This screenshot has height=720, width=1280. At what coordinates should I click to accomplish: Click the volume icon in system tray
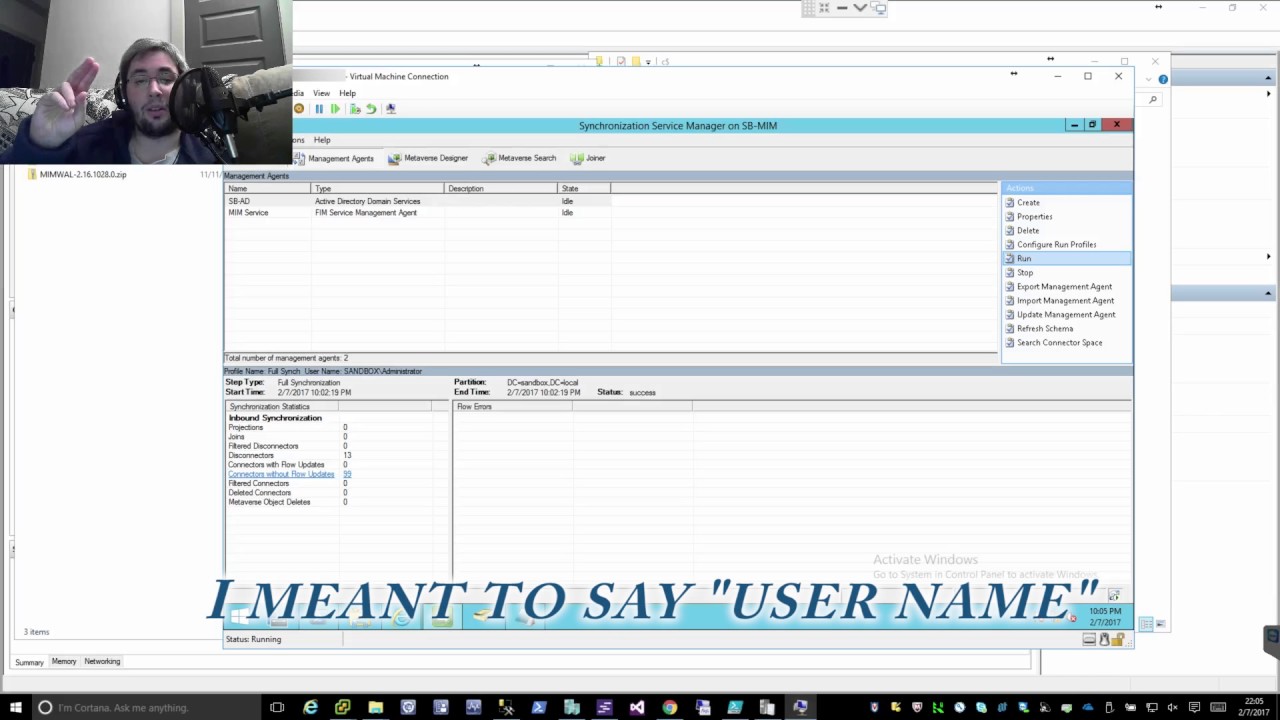click(1173, 708)
